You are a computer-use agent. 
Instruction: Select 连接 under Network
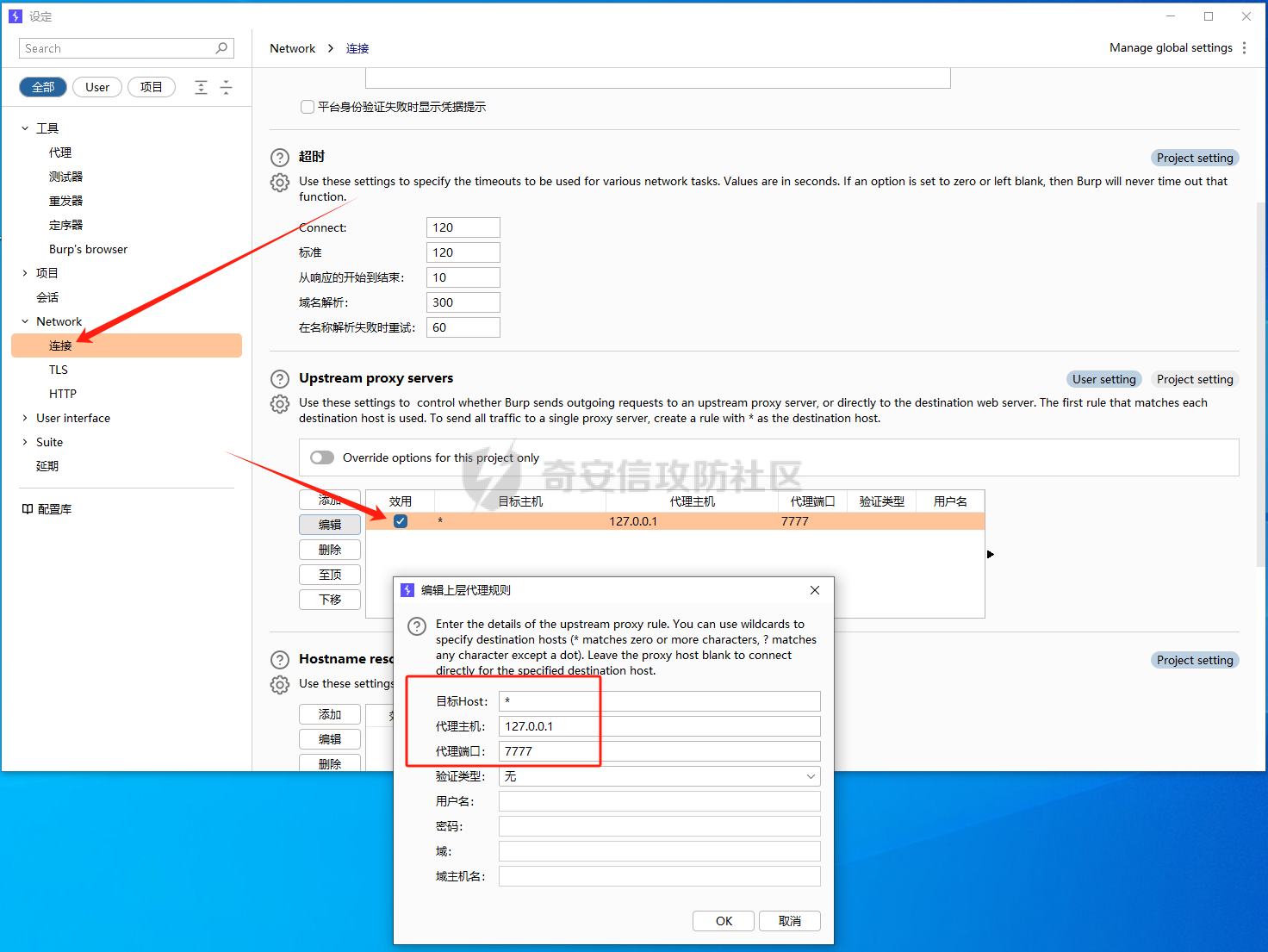point(127,345)
